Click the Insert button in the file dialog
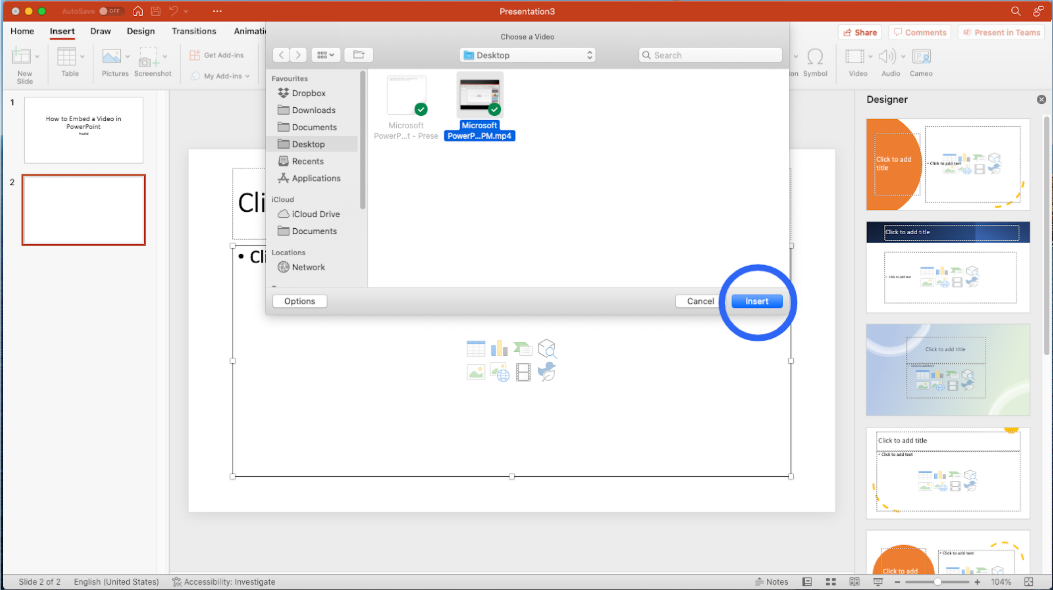Image resolution: width=1053 pixels, height=590 pixels. point(757,301)
